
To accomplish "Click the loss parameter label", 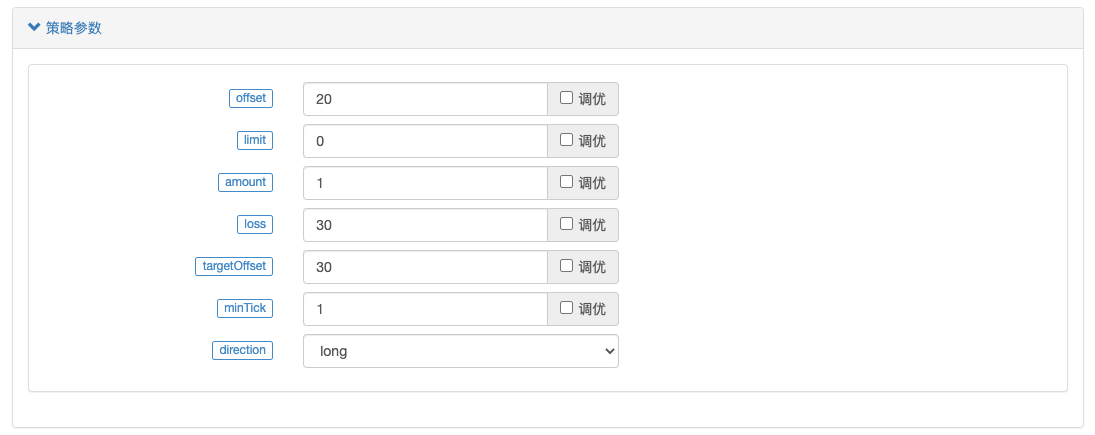I will coord(255,224).
